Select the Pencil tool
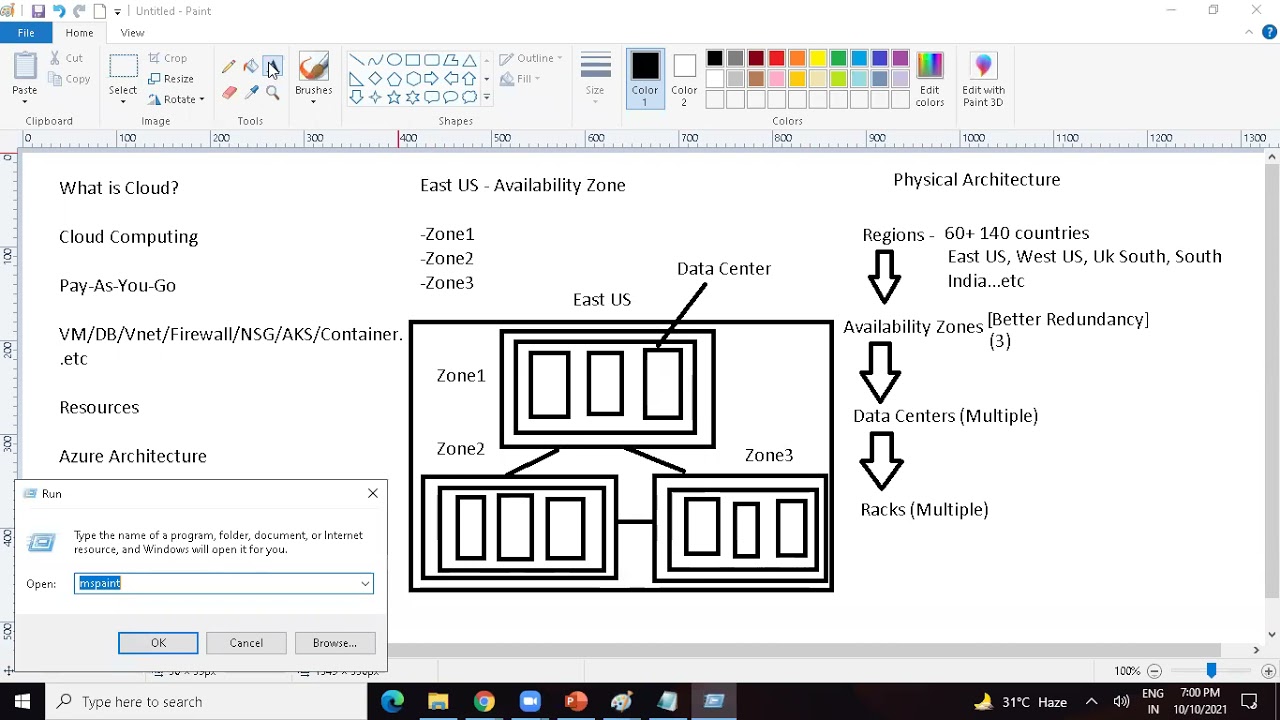Viewport: 1280px width, 720px height. tap(229, 67)
